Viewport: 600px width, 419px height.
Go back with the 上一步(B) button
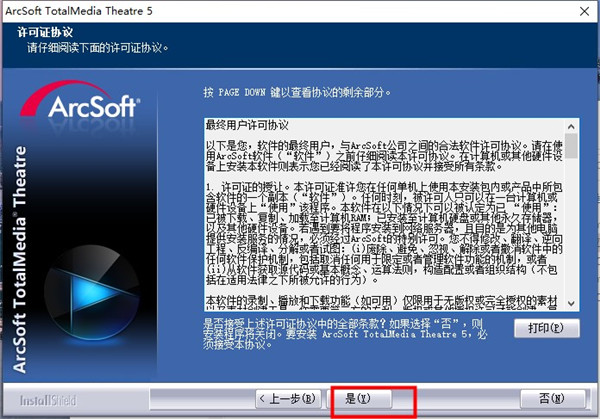point(289,399)
